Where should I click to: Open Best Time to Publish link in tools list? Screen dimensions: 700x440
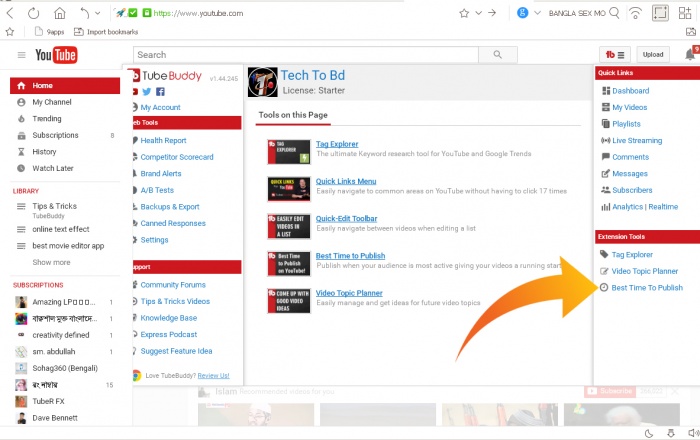pos(350,256)
